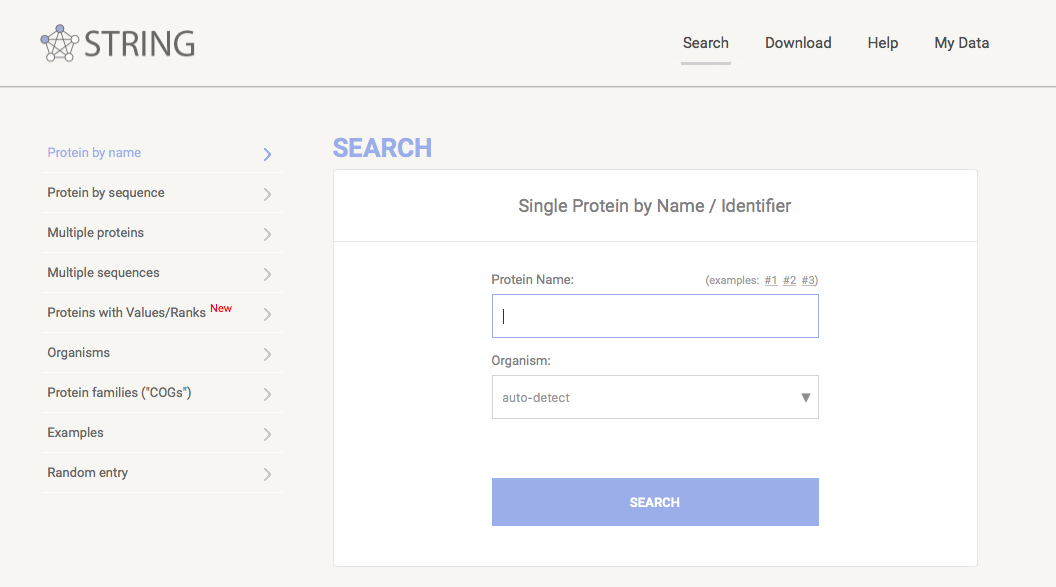Open the My Data page
The height and width of the screenshot is (587, 1056).
tap(961, 43)
